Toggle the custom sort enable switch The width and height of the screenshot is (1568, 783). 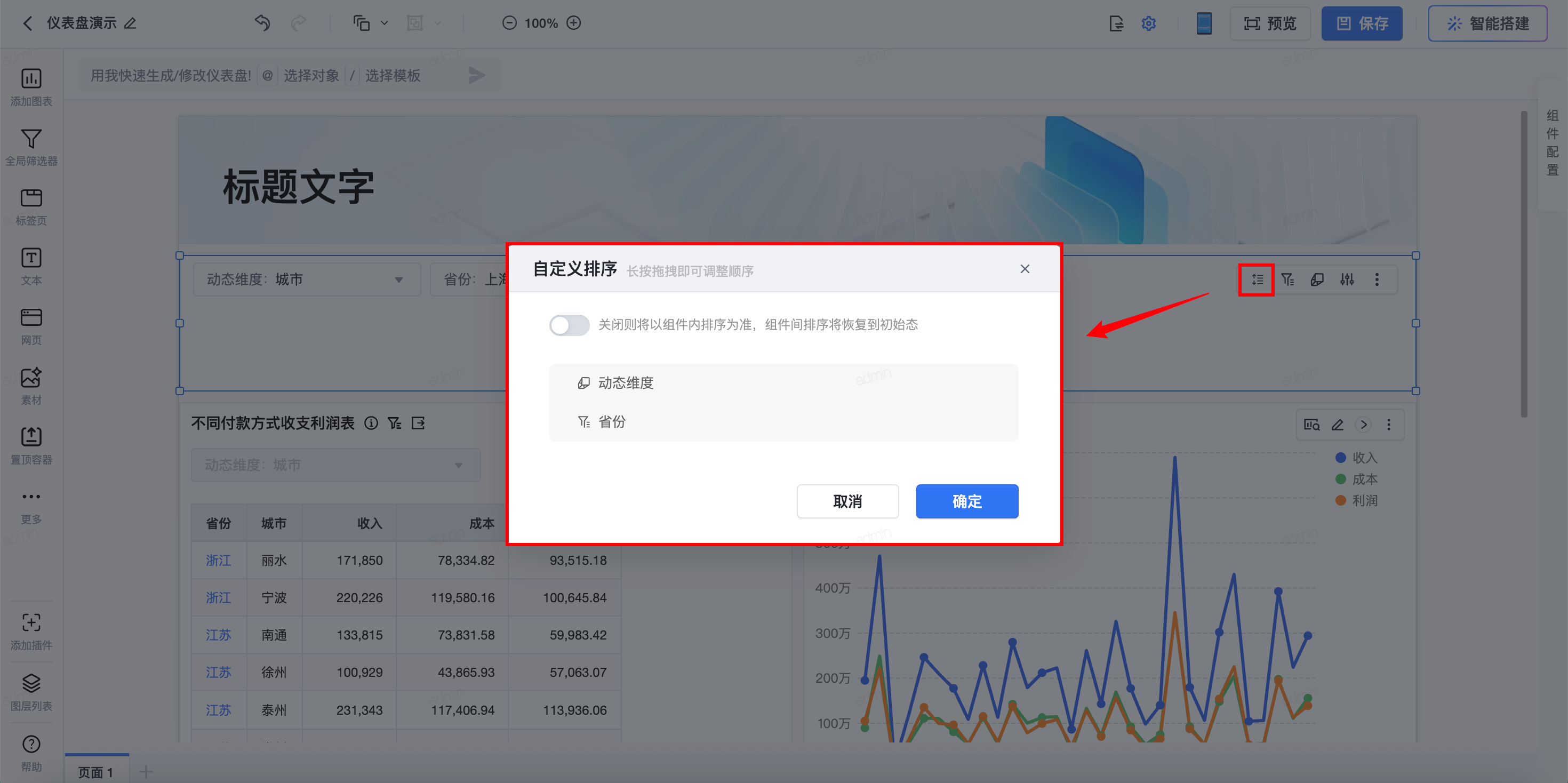(x=569, y=324)
